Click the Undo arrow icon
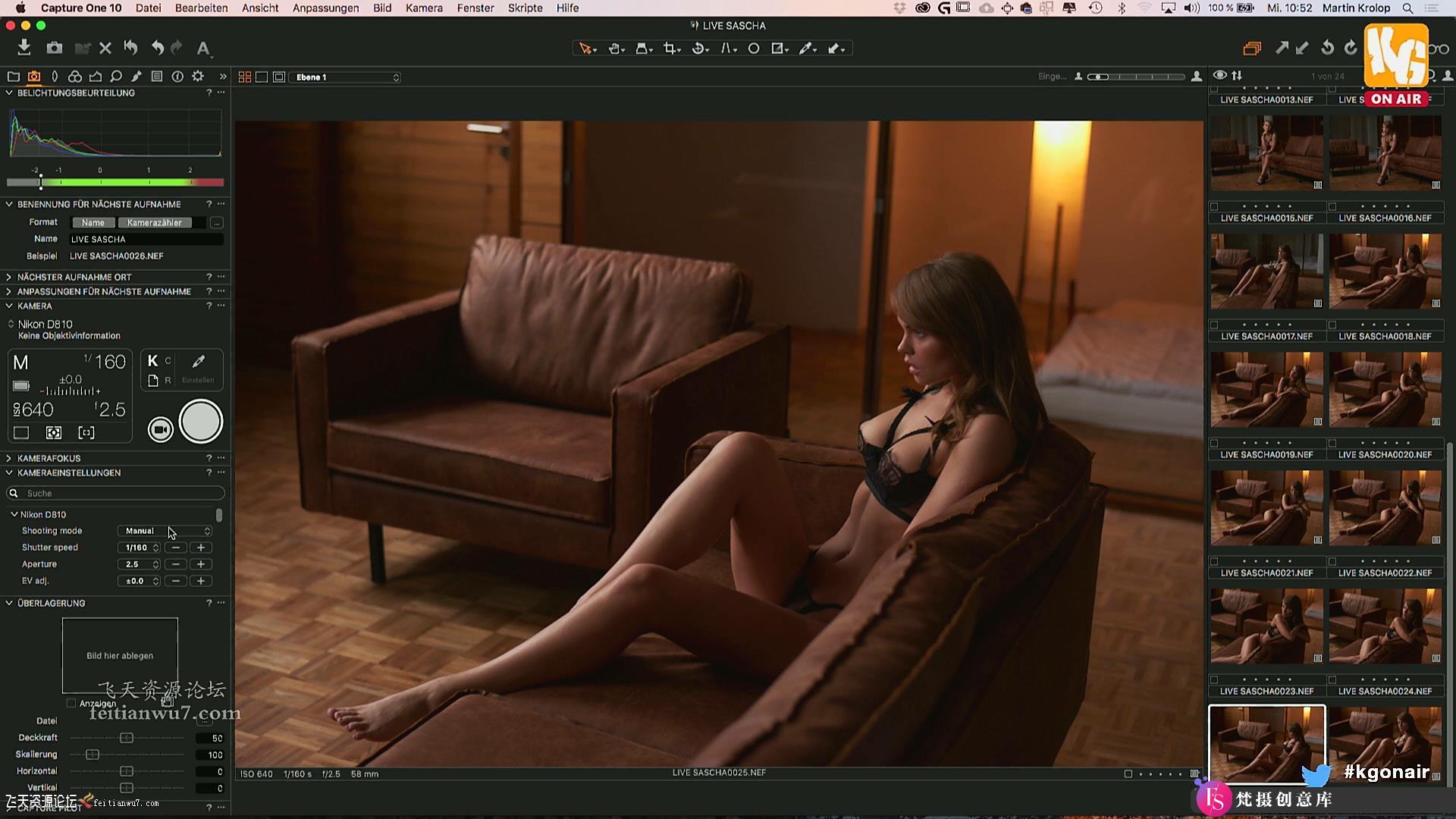The height and width of the screenshot is (819, 1456). [x=157, y=48]
